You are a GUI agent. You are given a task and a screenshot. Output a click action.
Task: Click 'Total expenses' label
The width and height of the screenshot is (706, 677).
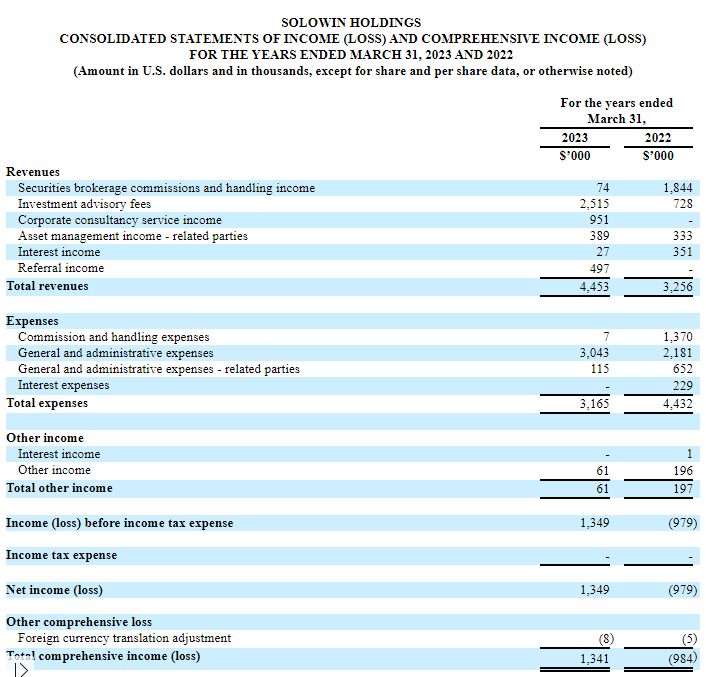point(47,403)
